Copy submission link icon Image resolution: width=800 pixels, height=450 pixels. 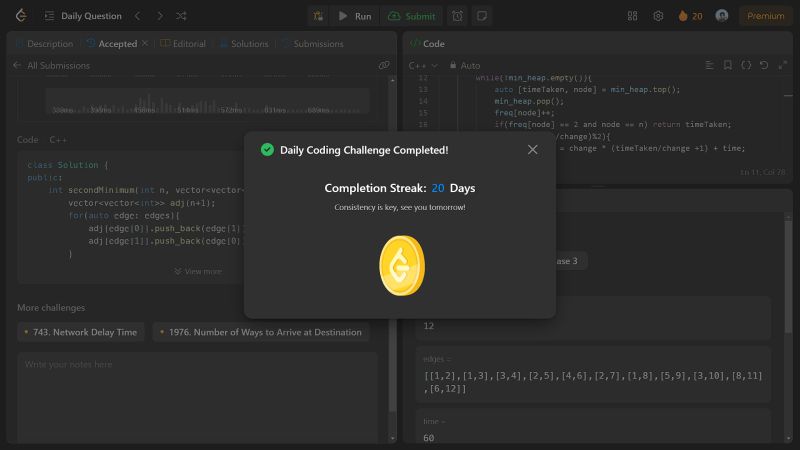(x=384, y=65)
